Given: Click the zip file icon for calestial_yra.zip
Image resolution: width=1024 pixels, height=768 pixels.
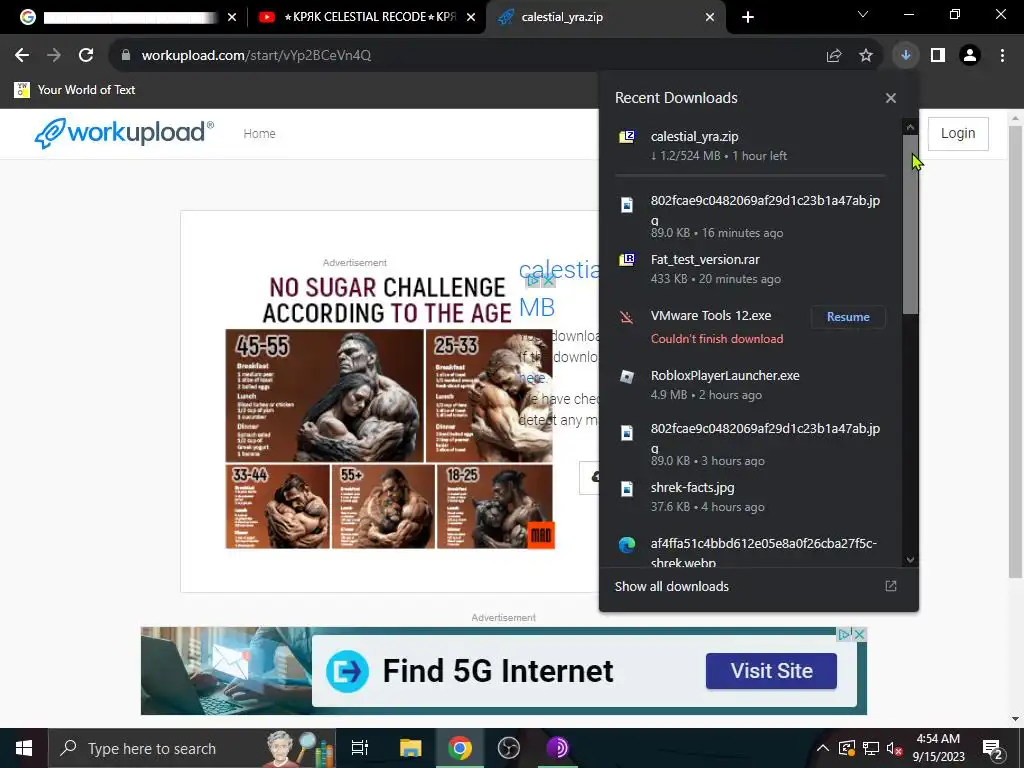Looking at the screenshot, I should pos(627,136).
